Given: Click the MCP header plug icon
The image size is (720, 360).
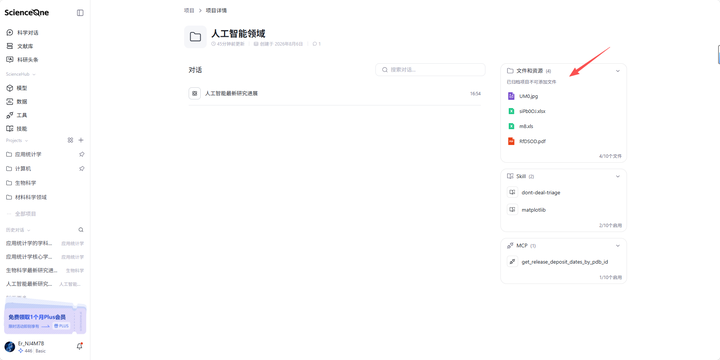Looking at the screenshot, I should (510, 246).
